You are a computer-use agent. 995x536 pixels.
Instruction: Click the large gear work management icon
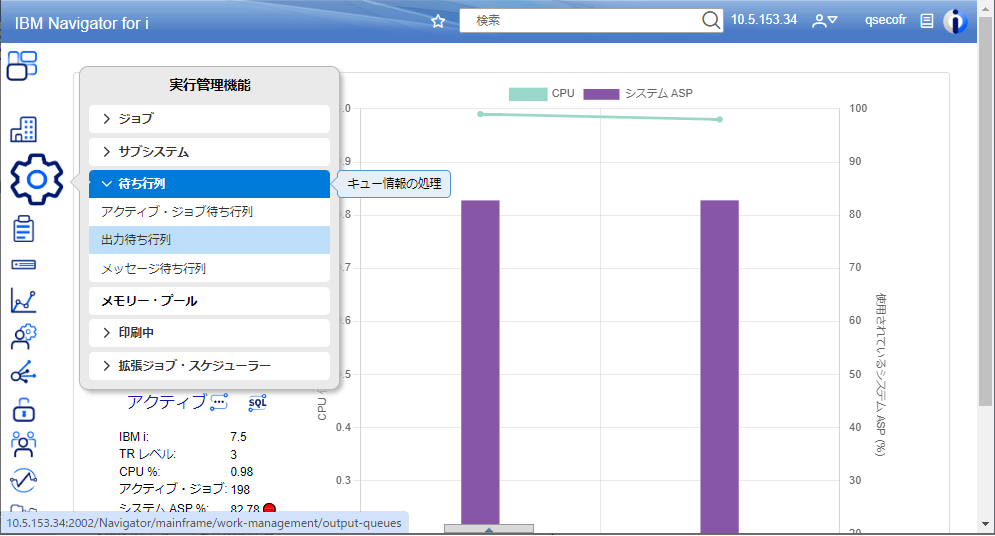pos(37,180)
